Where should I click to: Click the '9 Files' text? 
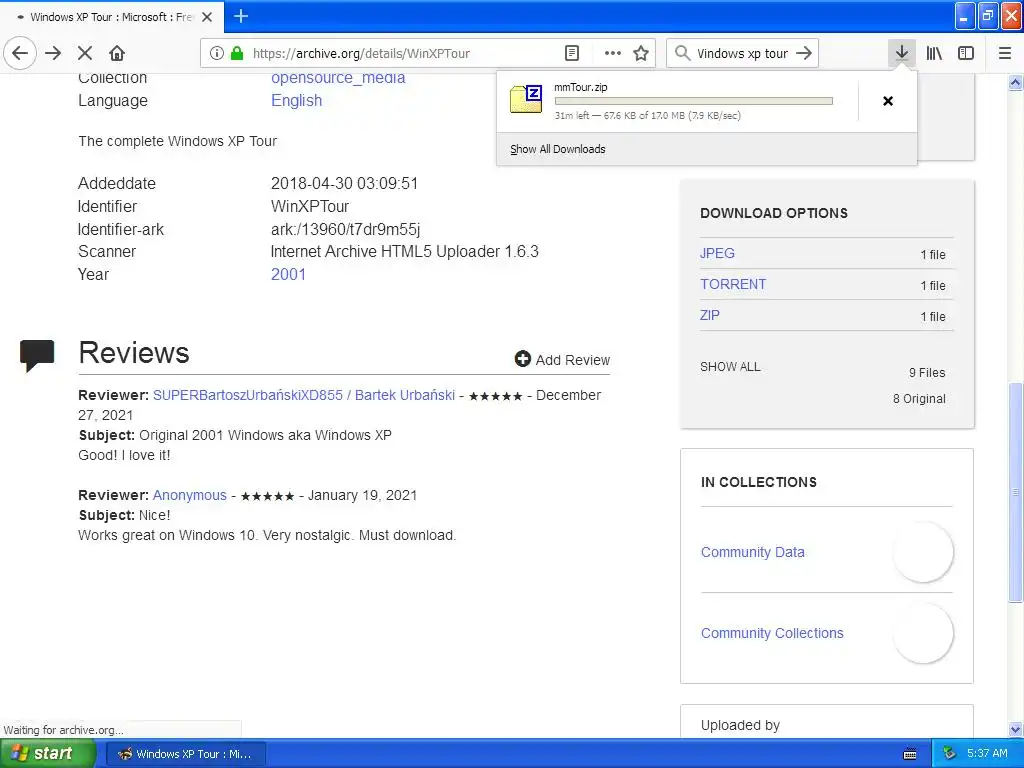[927, 373]
